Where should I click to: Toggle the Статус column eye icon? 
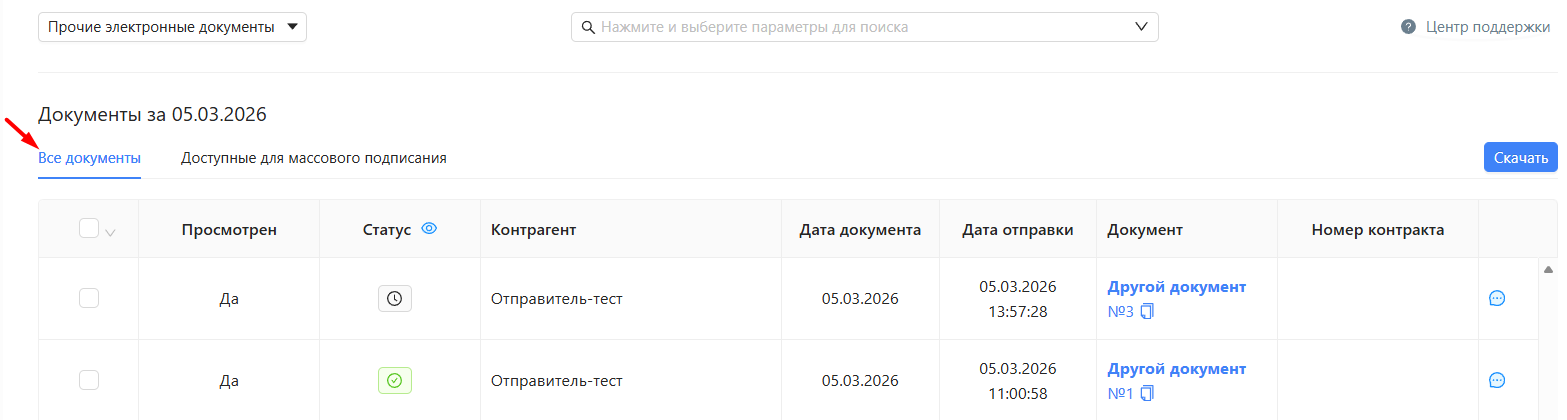click(430, 229)
